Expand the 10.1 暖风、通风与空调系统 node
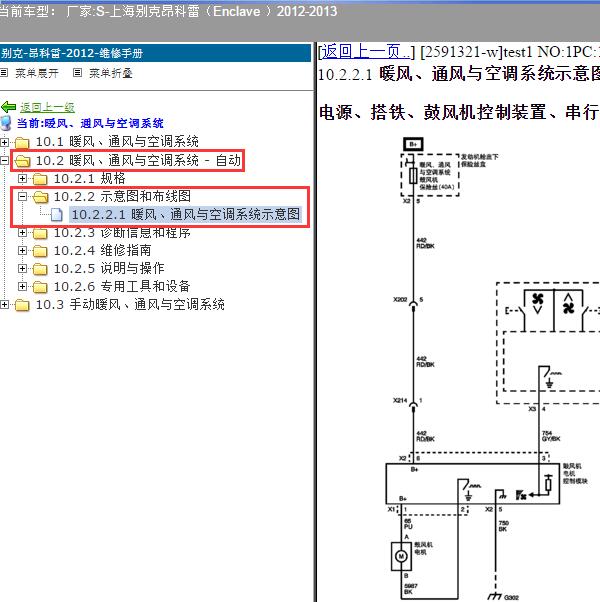This screenshot has height=602, width=600. point(4,142)
